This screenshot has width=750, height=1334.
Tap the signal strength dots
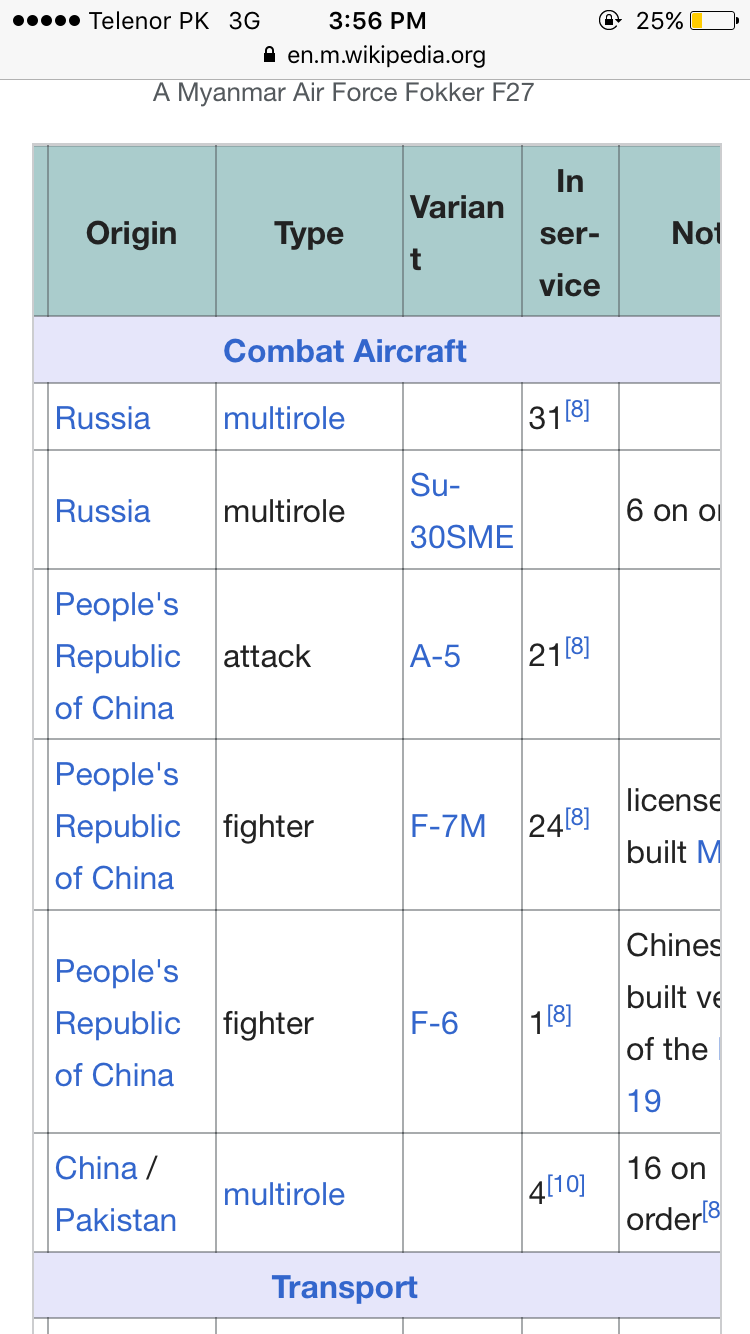44,20
